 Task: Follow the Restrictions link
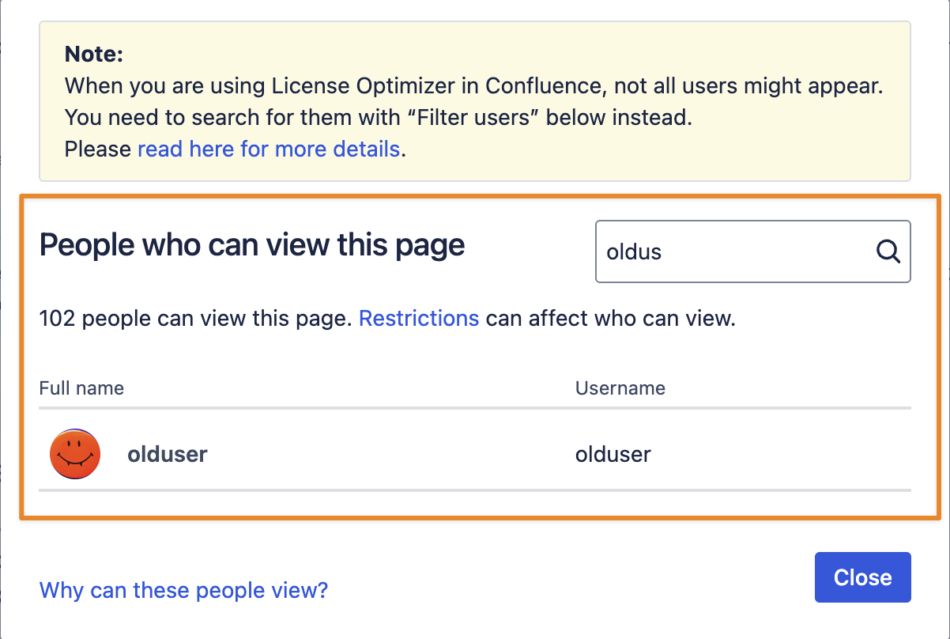[419, 319]
